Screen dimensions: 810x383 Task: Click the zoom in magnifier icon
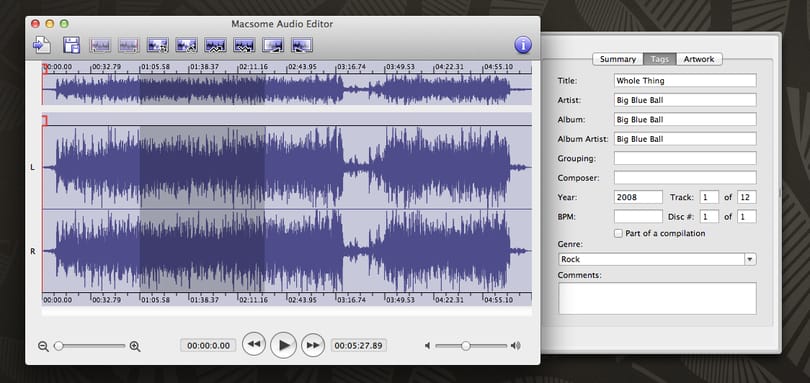click(x=135, y=346)
